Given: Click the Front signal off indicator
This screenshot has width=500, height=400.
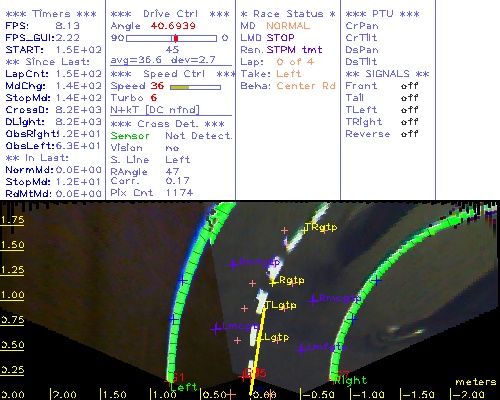Looking at the screenshot, I should [410, 86].
